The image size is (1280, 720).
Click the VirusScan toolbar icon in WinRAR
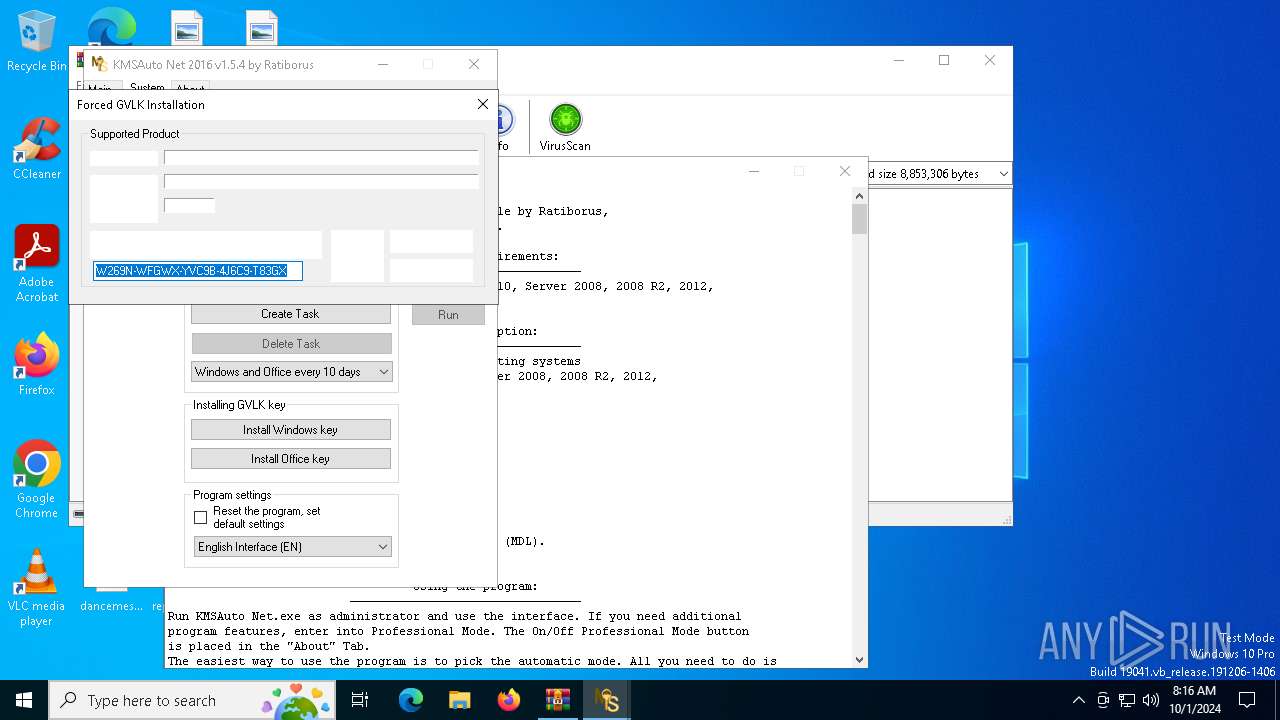pos(565,127)
